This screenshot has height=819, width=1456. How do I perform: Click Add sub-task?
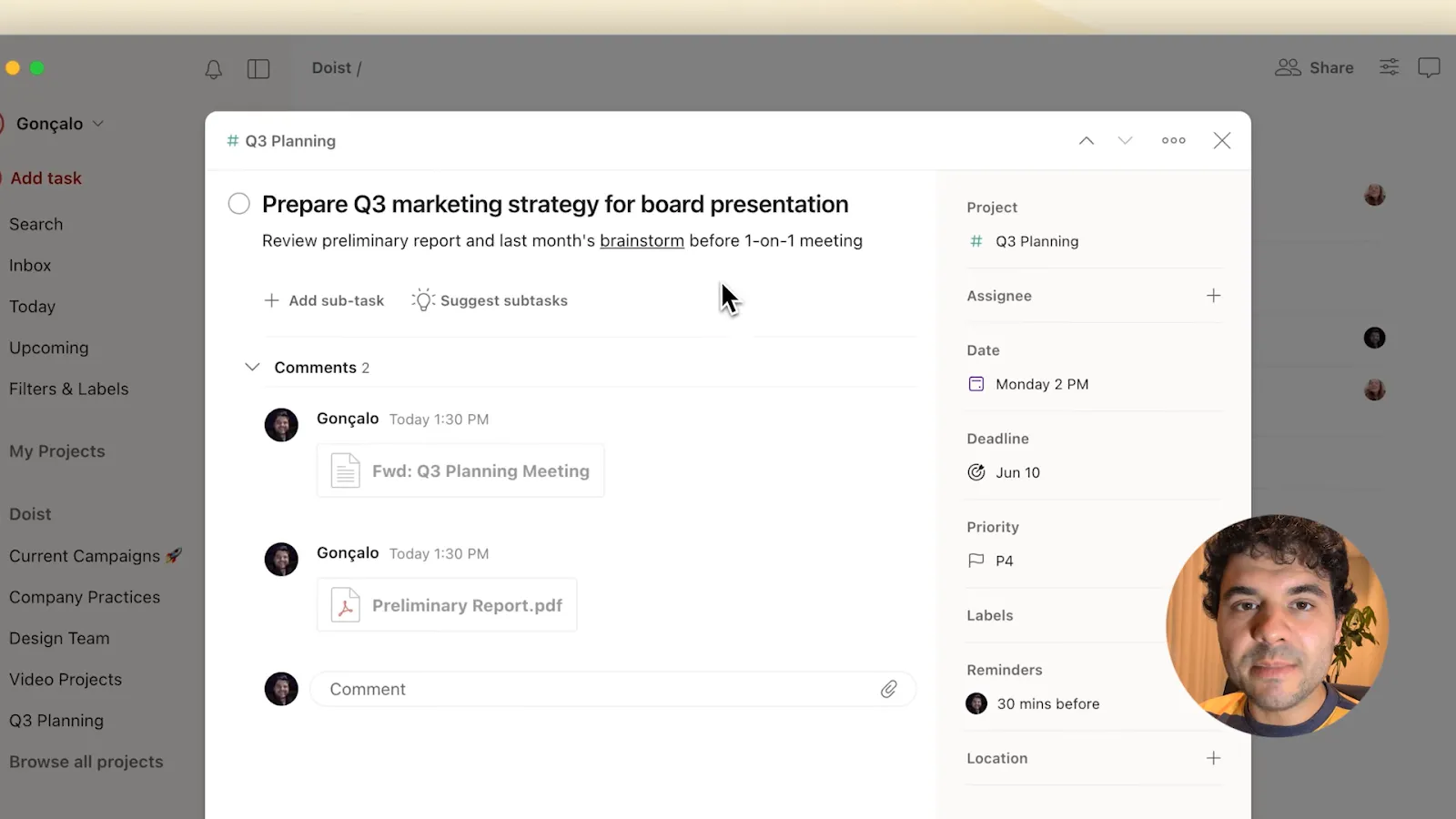tap(324, 300)
